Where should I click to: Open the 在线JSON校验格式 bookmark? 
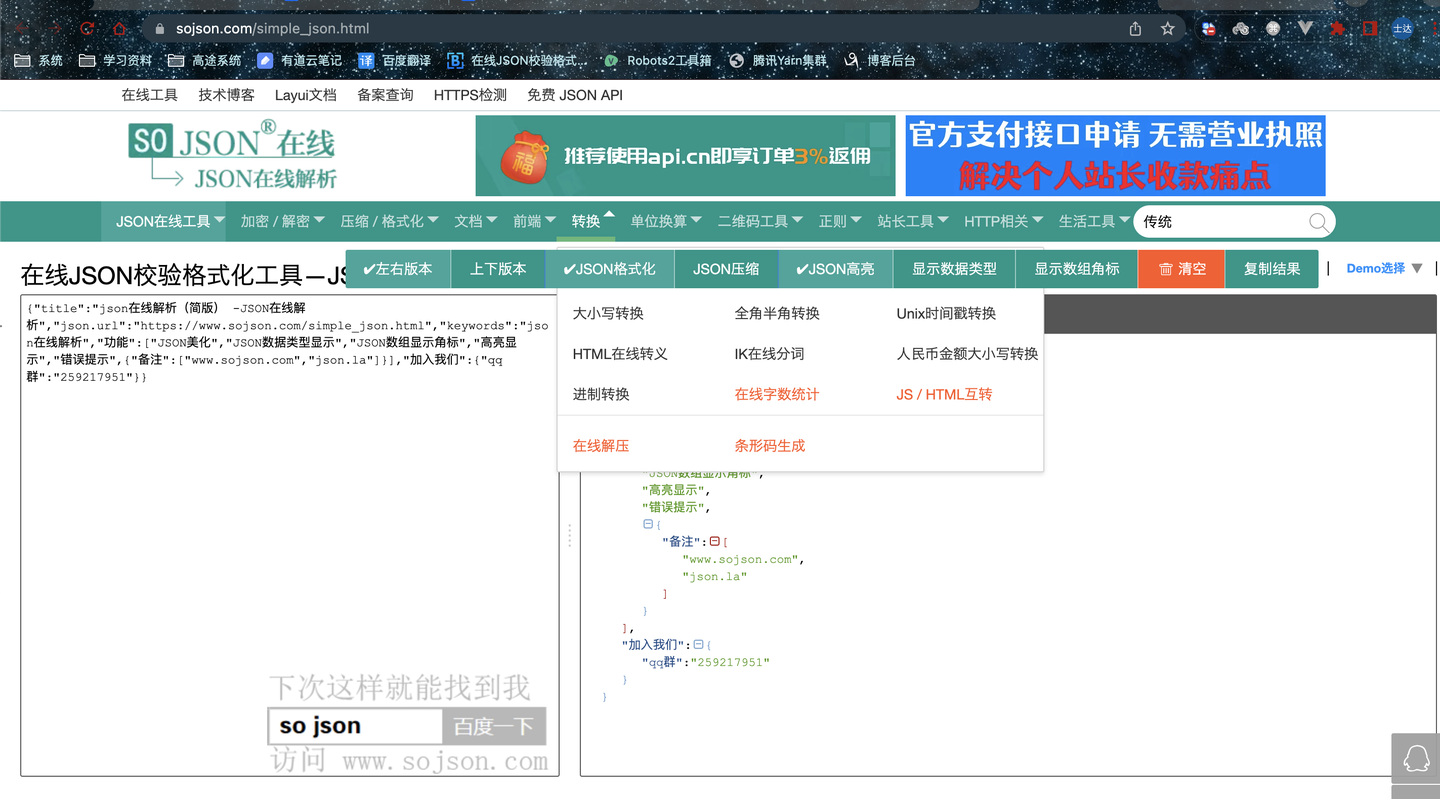(518, 61)
